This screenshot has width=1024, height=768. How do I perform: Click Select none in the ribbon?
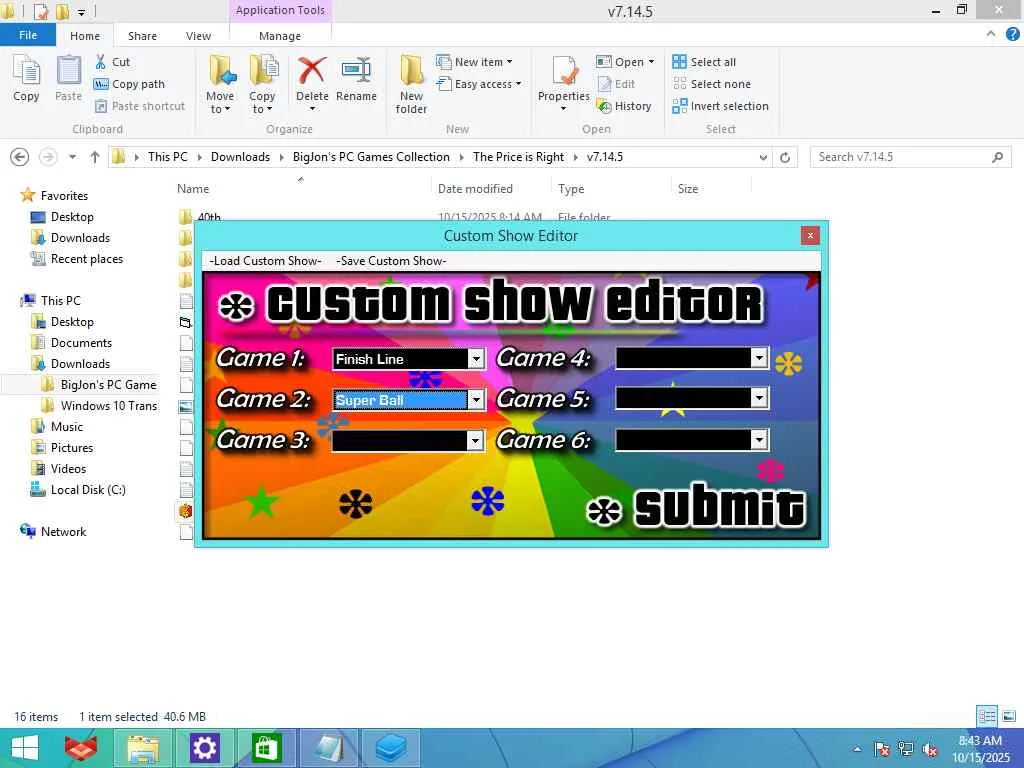tap(712, 84)
